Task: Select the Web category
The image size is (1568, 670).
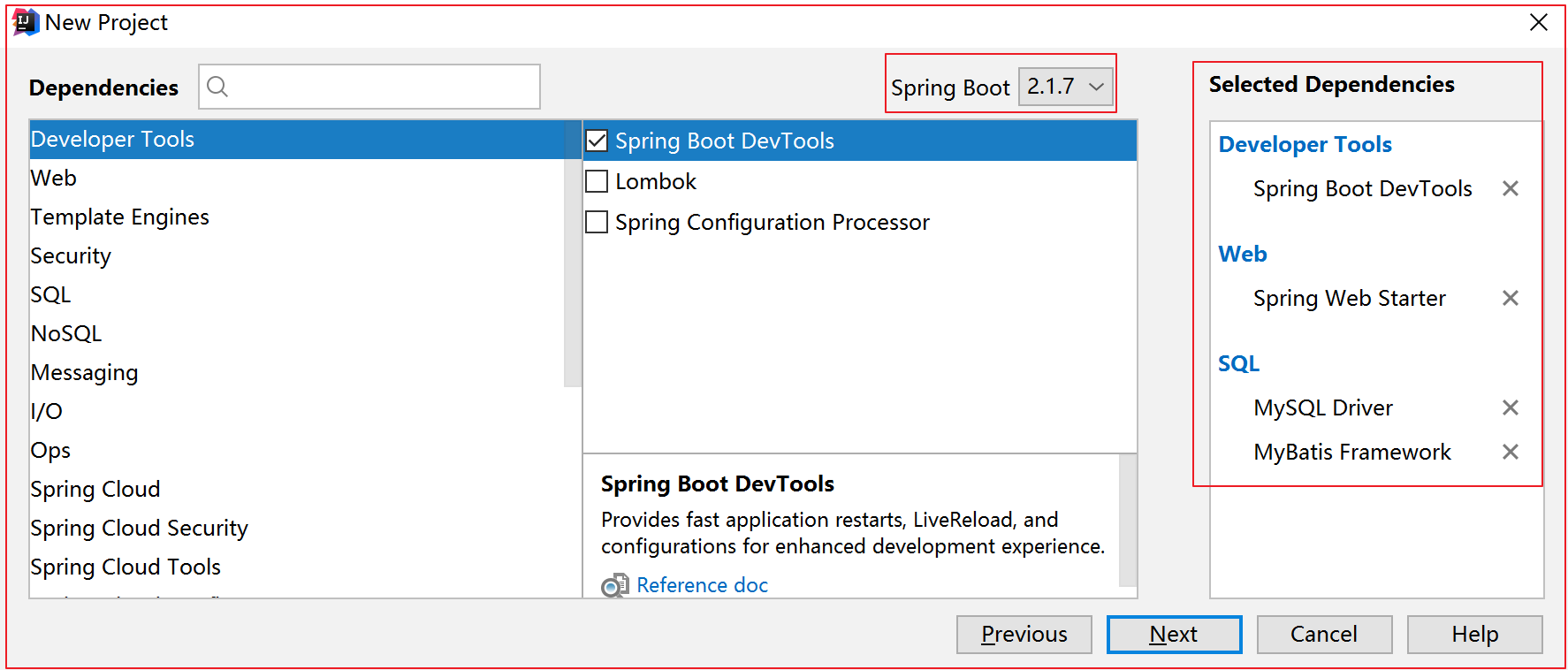Action: [297, 179]
